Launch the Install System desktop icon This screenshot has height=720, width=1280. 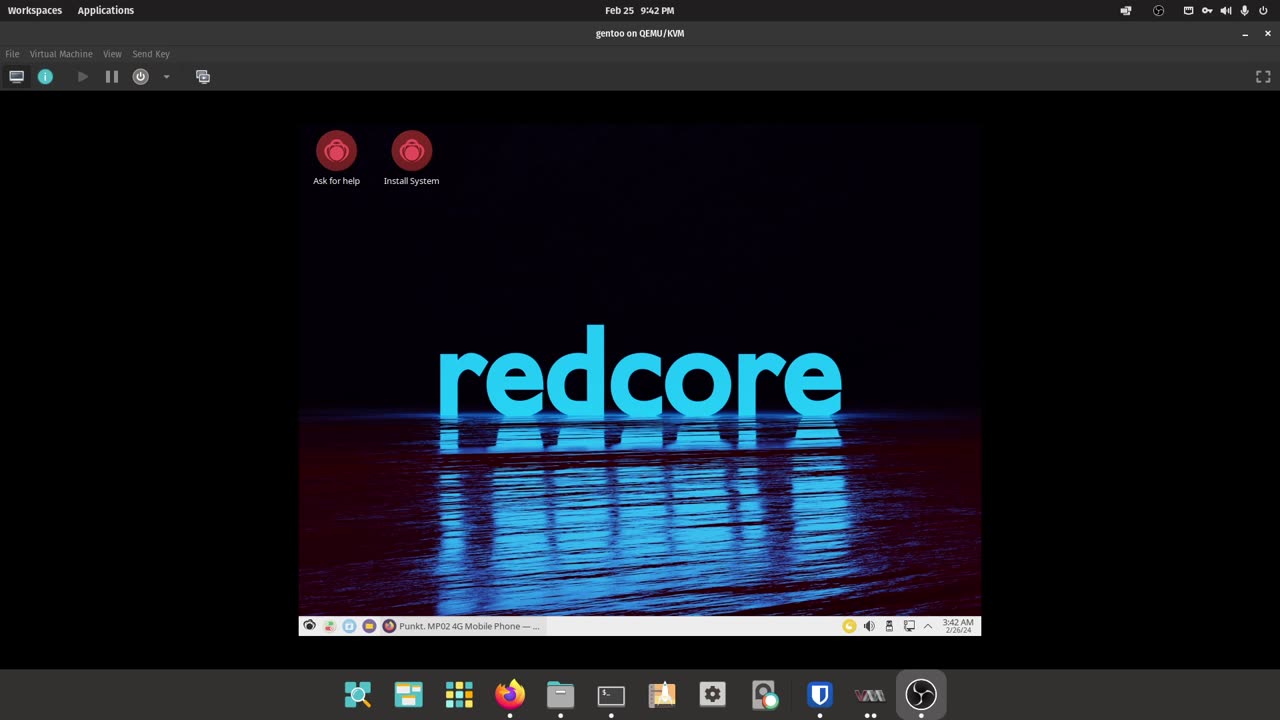(x=411, y=158)
